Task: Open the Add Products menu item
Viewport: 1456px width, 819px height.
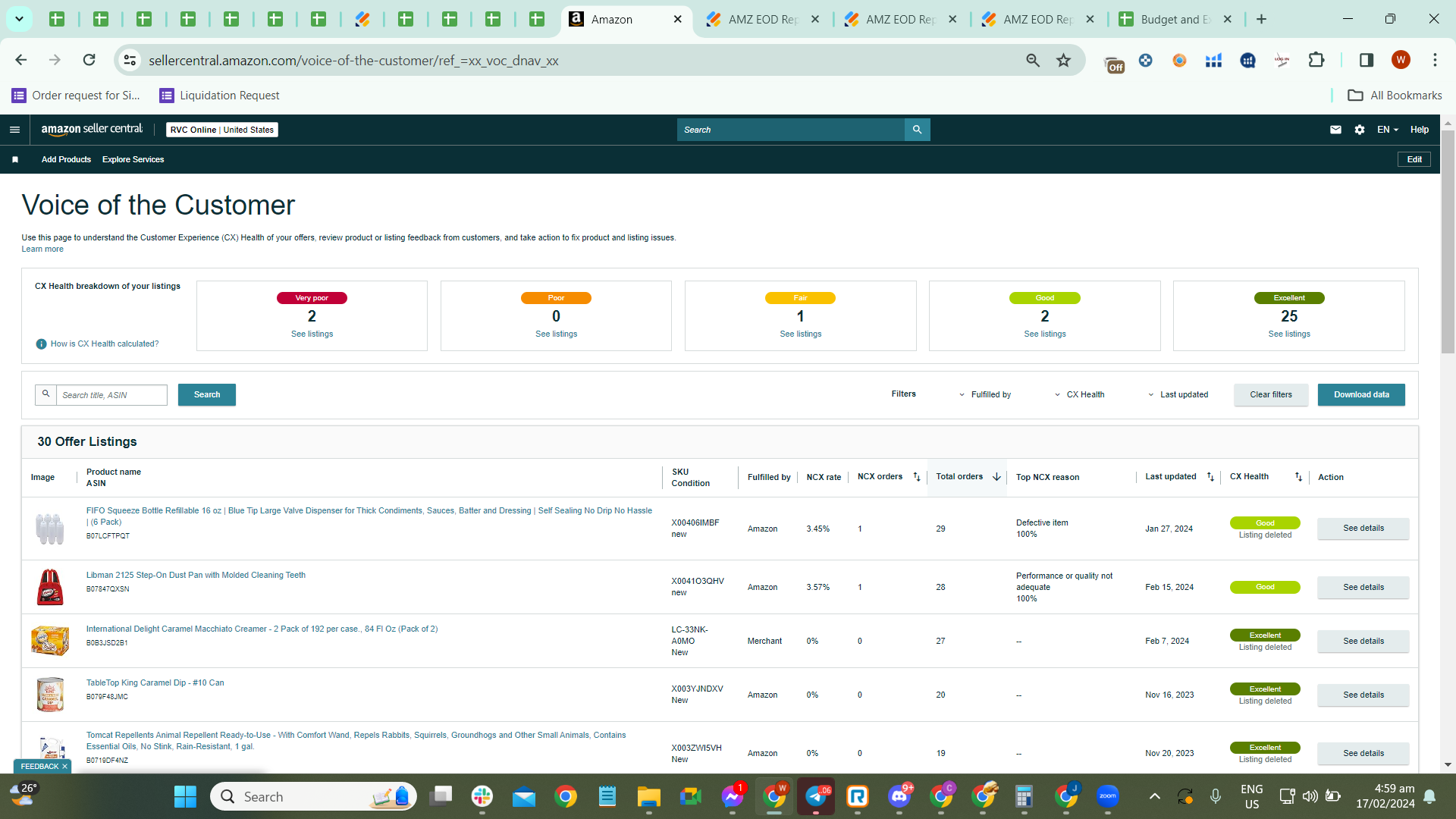Action: tap(66, 159)
